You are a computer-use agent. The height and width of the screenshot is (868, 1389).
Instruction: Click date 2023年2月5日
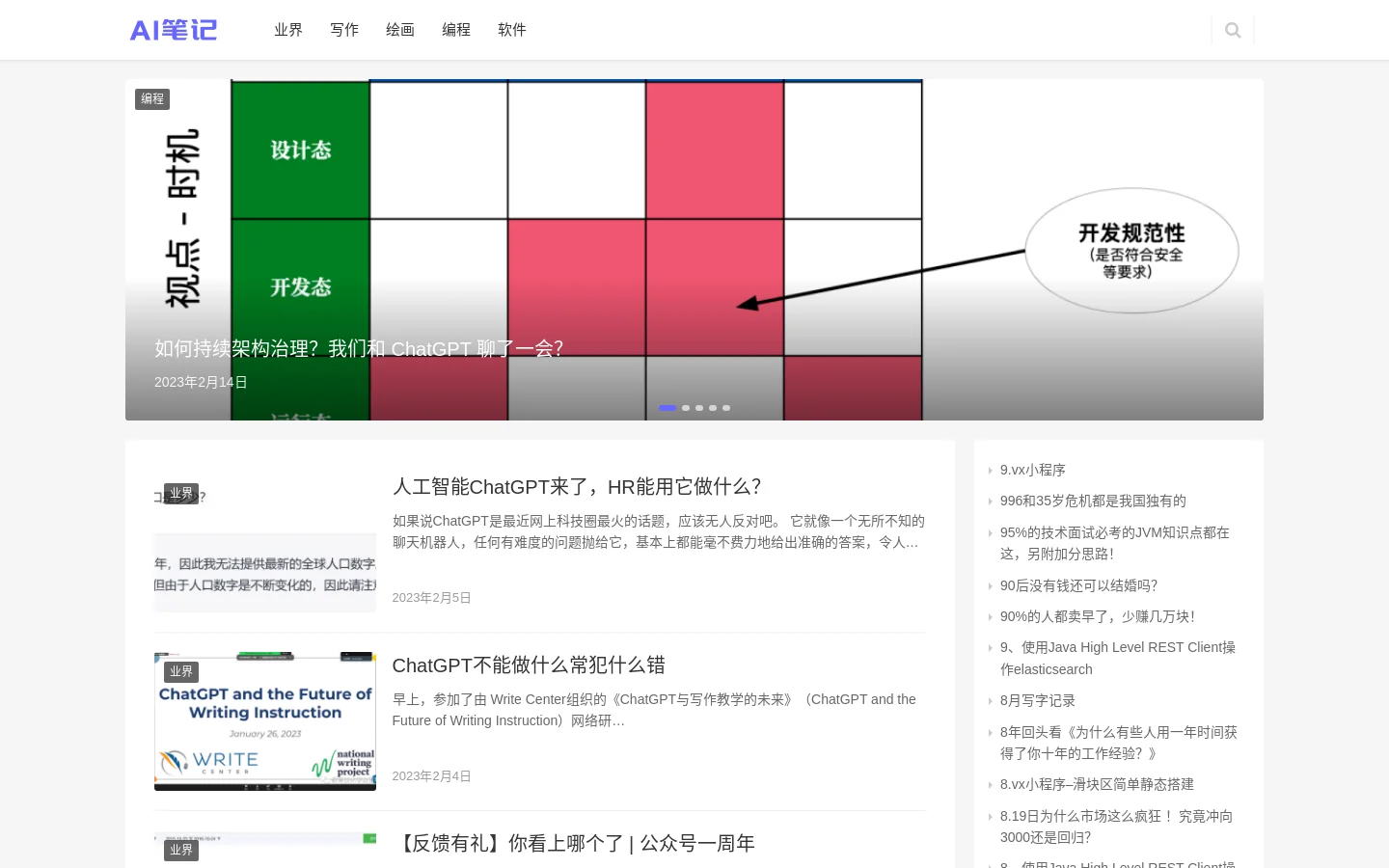coord(431,598)
